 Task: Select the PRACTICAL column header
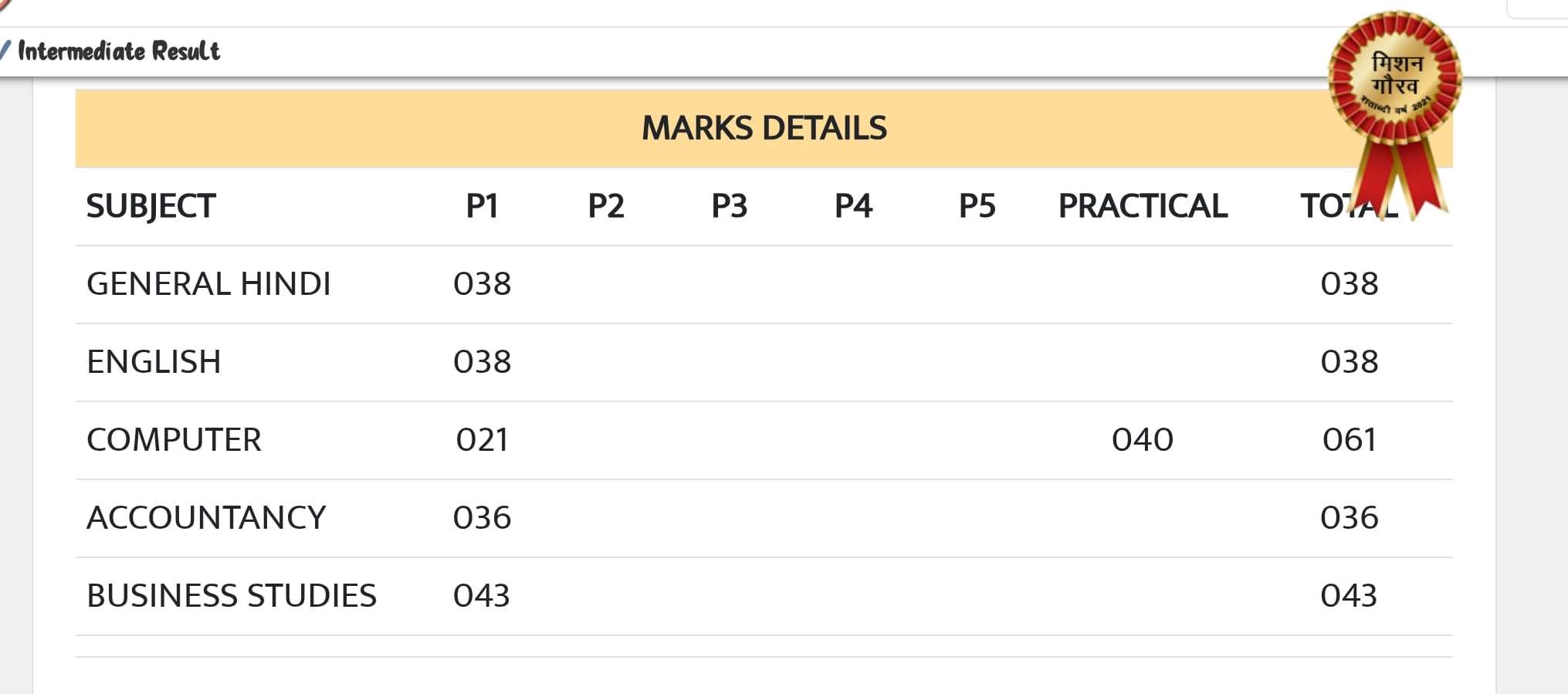pyautogui.click(x=1143, y=206)
